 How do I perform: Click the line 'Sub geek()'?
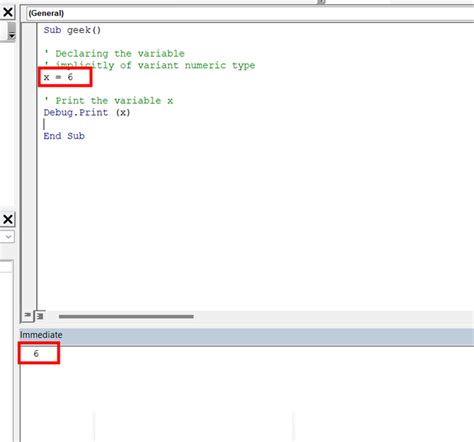coord(72,30)
